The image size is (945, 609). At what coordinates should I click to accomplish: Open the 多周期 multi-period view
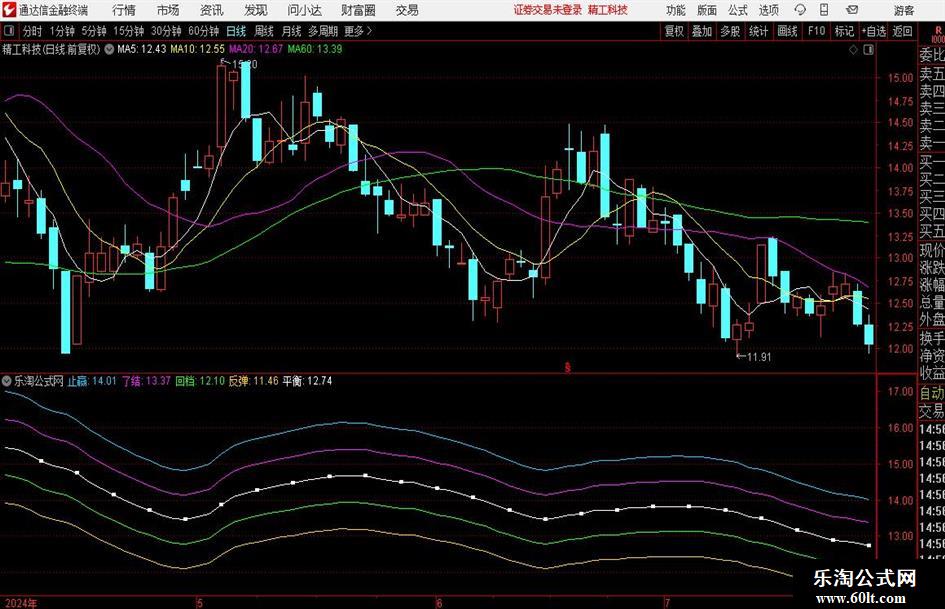click(323, 31)
